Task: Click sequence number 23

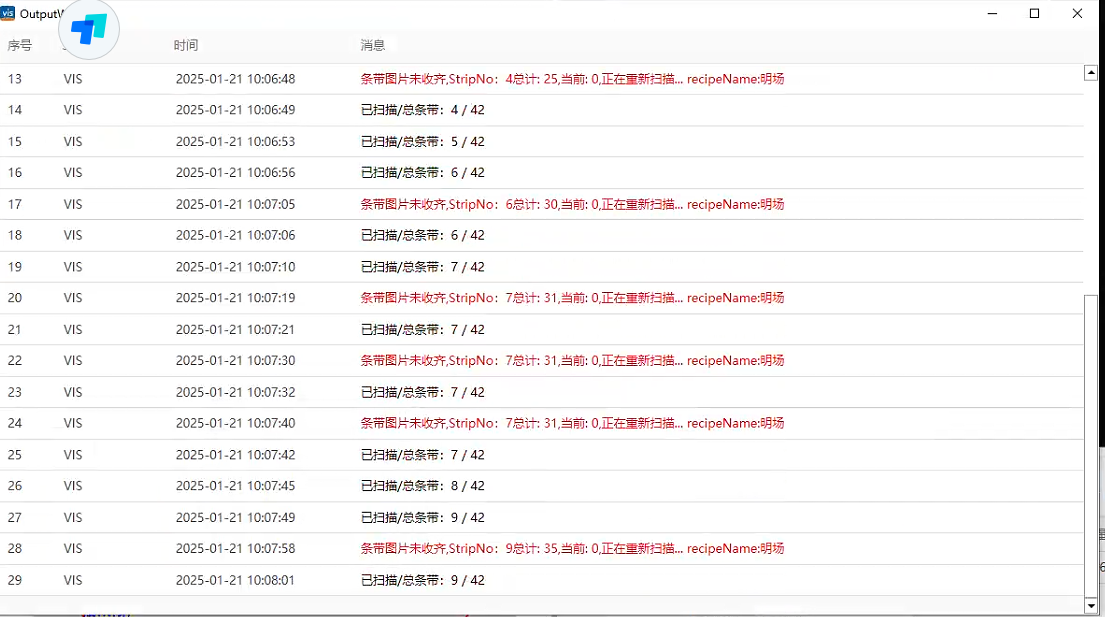Action: [15, 392]
